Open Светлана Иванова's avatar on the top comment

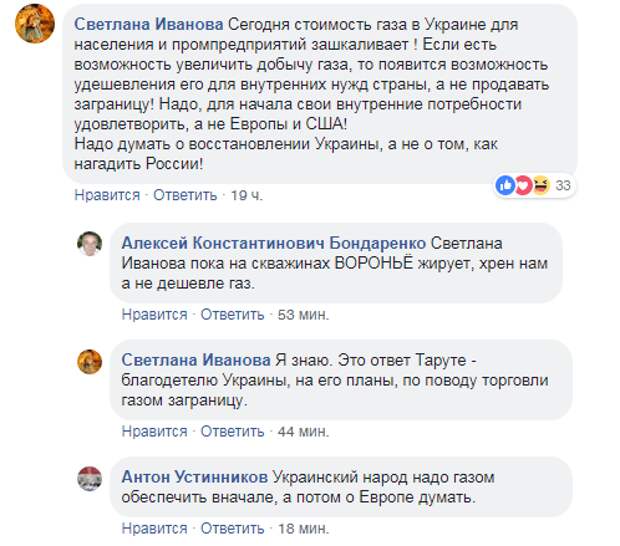35,23
